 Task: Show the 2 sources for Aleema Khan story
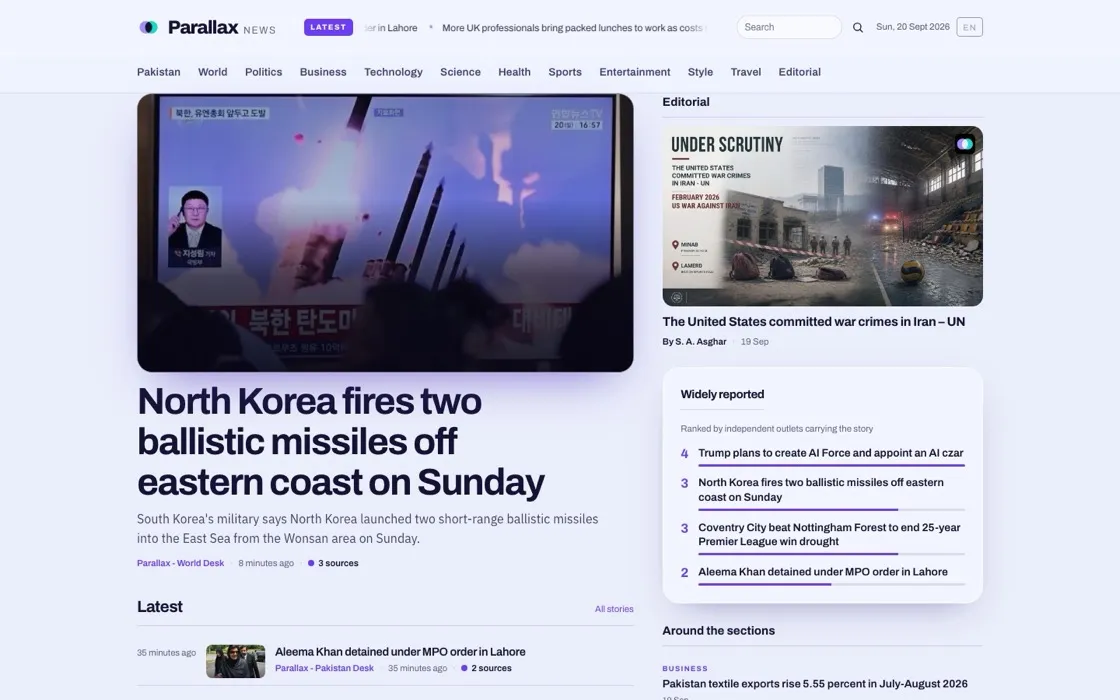click(x=486, y=668)
